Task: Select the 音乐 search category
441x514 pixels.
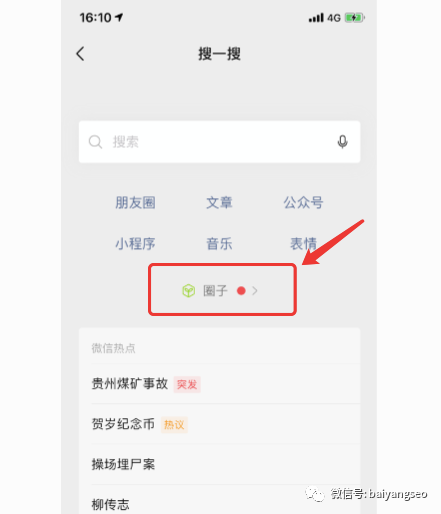Action: [x=219, y=244]
